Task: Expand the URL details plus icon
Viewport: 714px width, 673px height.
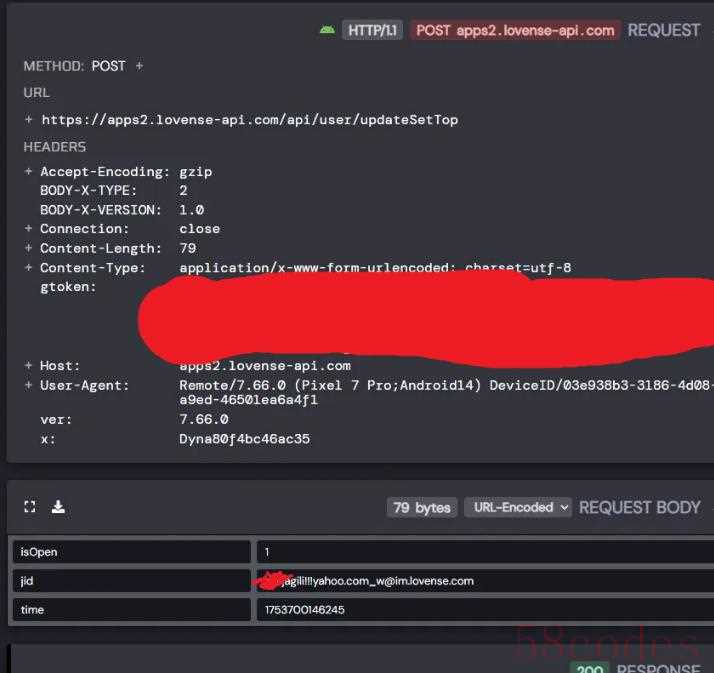Action: click(x=29, y=119)
